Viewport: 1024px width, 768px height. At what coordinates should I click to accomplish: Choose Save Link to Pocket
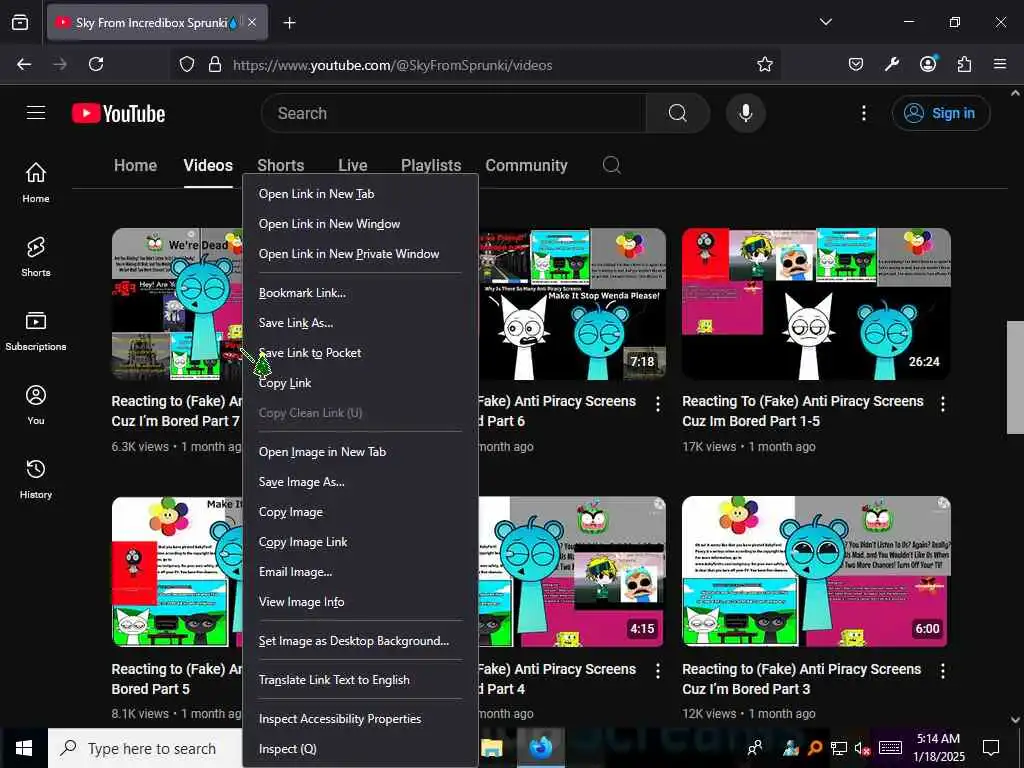point(360,353)
